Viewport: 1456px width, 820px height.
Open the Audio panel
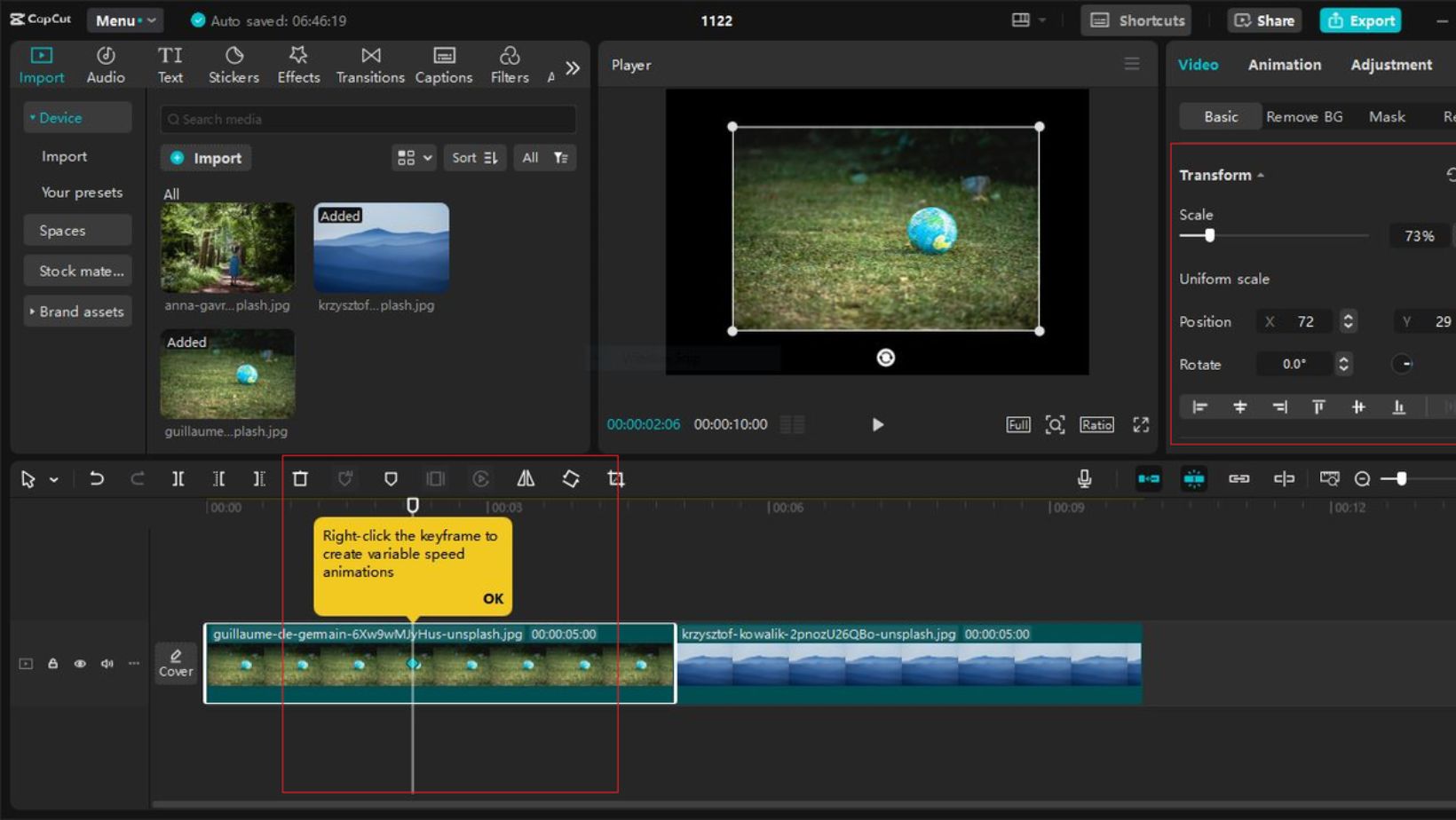pyautogui.click(x=106, y=65)
